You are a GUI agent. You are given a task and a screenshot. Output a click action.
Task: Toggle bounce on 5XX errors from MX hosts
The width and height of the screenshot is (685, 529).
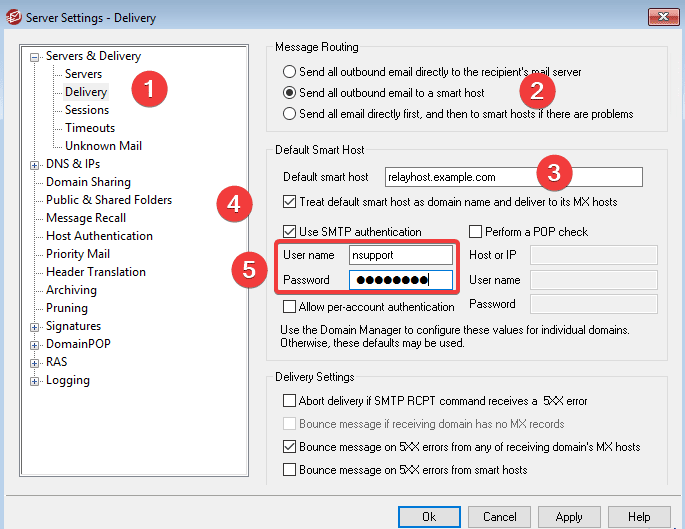(x=289, y=447)
